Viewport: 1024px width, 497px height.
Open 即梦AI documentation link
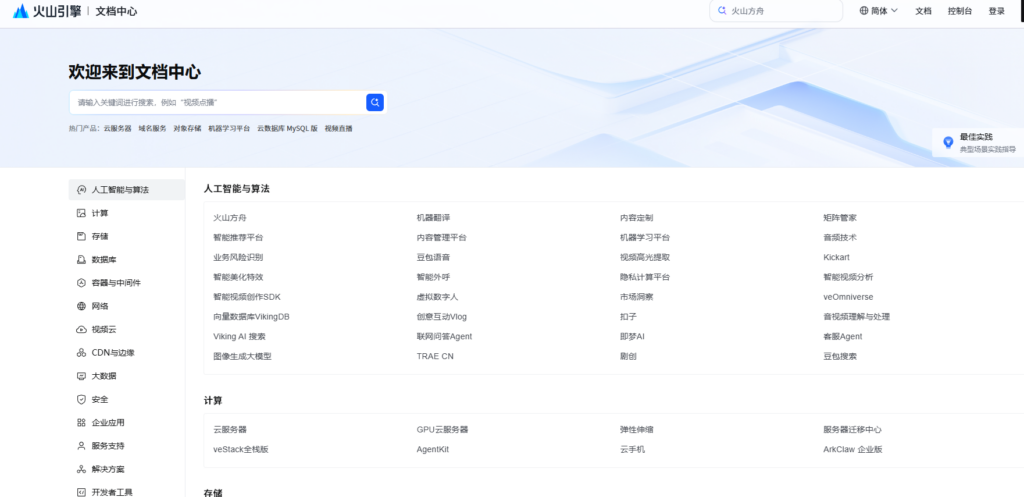click(633, 336)
